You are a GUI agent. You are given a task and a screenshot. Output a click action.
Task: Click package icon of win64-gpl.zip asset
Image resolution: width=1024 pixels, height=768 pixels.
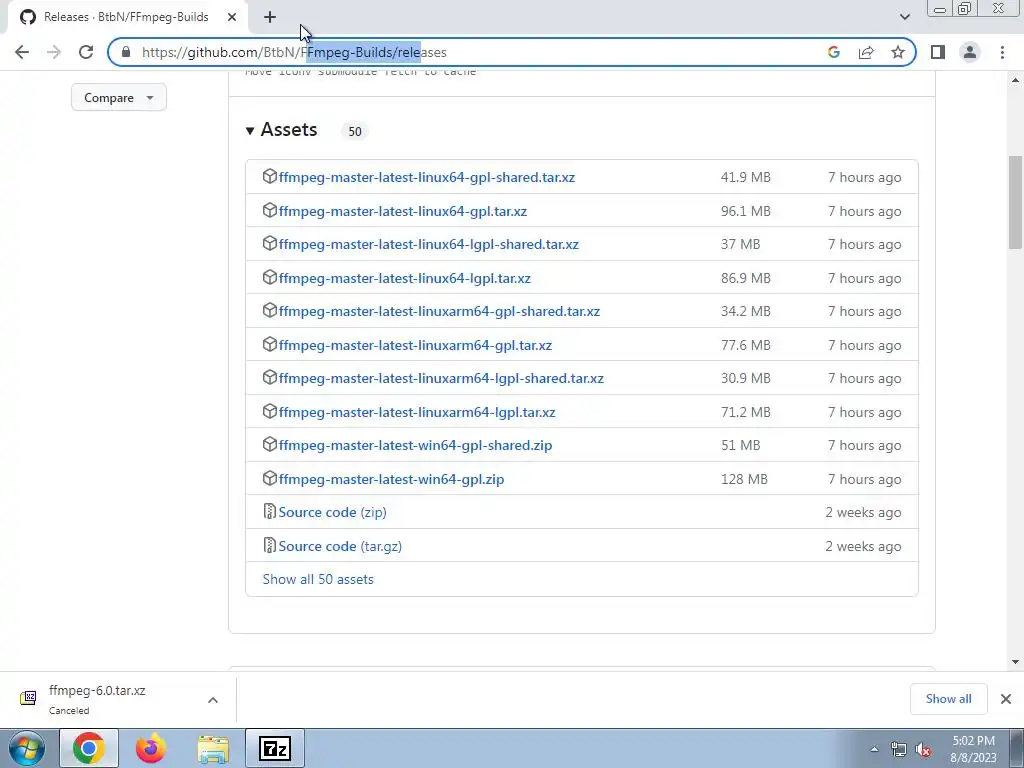(270, 479)
